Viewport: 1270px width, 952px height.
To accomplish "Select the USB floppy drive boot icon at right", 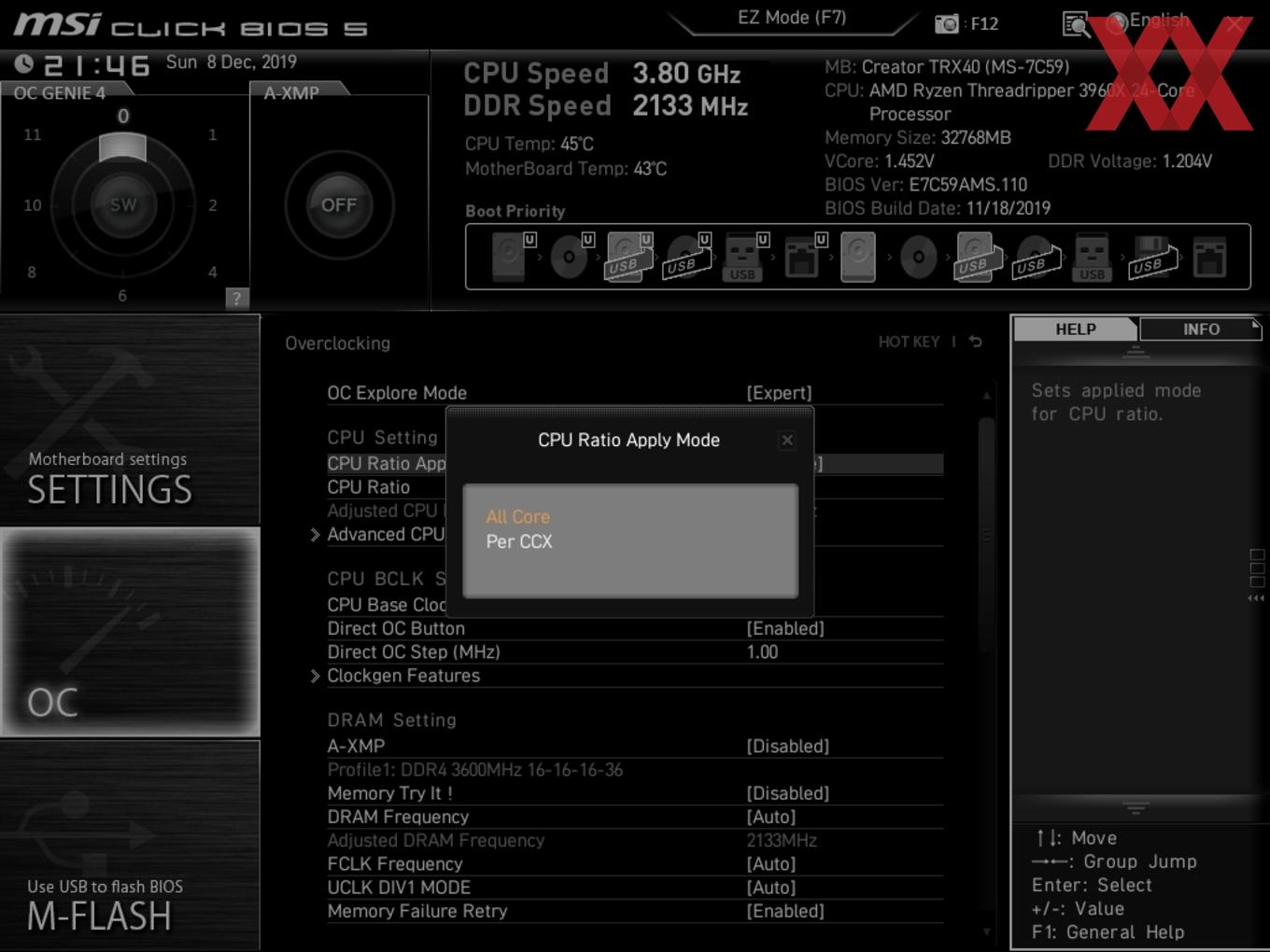I will [x=1153, y=257].
